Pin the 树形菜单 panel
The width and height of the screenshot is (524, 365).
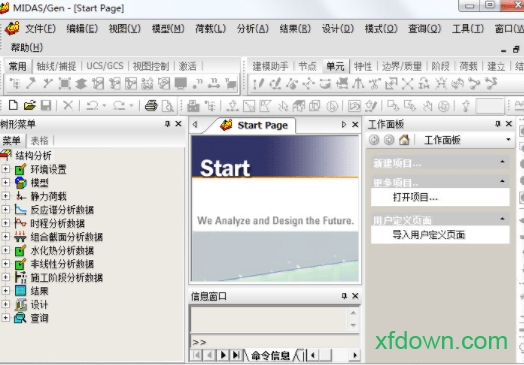tap(167, 124)
